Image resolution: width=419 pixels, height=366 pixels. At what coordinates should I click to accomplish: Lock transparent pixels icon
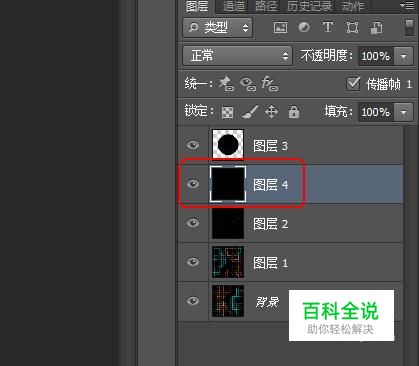pyautogui.click(x=227, y=112)
